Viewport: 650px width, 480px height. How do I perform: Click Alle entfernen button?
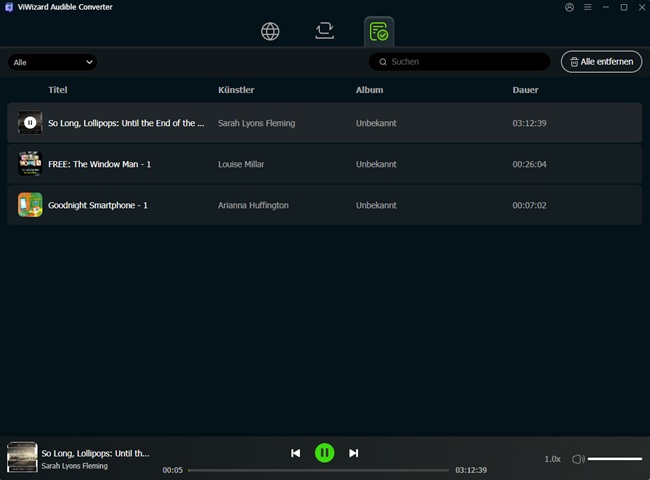[x=601, y=62]
